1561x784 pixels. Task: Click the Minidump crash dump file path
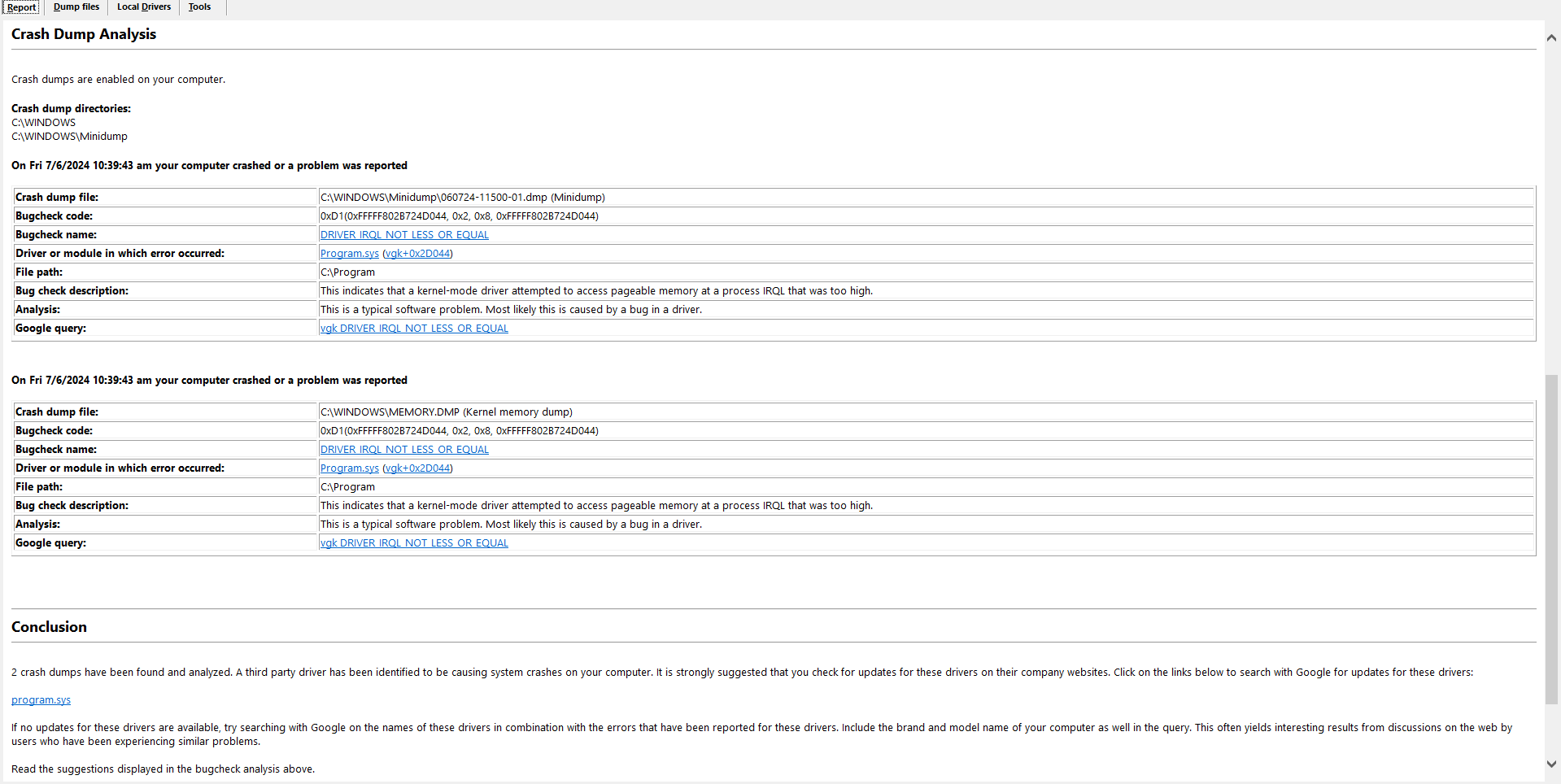click(462, 198)
